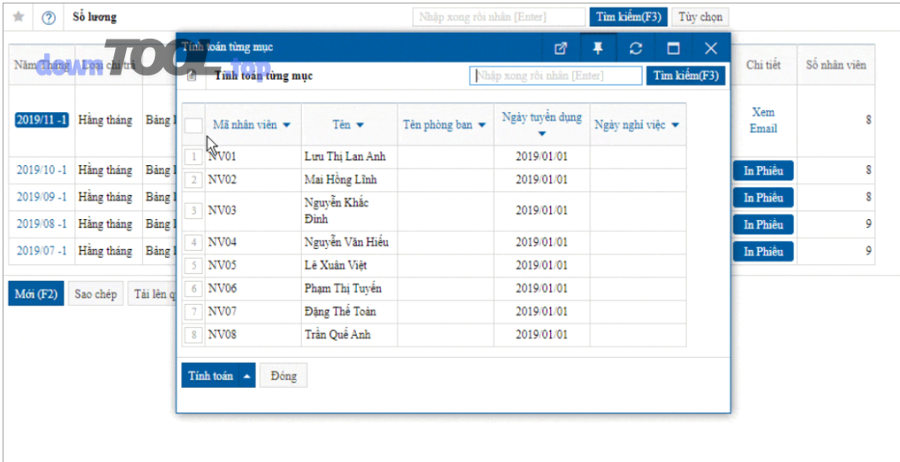
Task: Click the small document icon beside dialog title
Action: pos(192,76)
